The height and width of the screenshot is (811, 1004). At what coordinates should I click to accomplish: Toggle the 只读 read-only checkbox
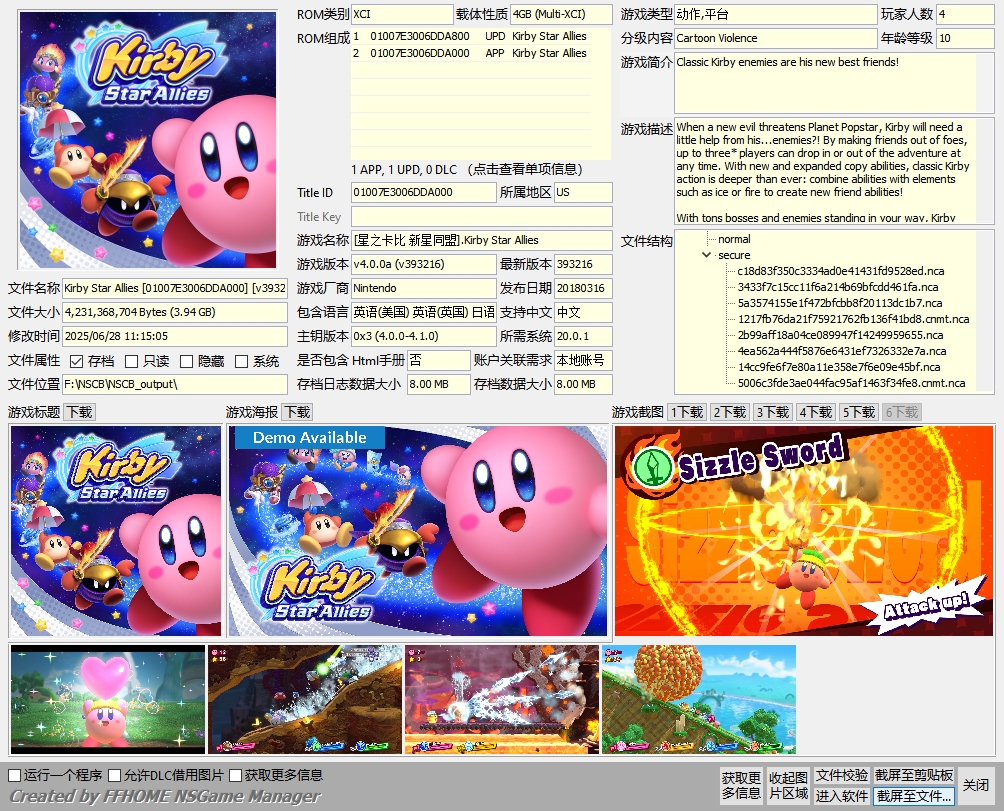click(x=131, y=362)
